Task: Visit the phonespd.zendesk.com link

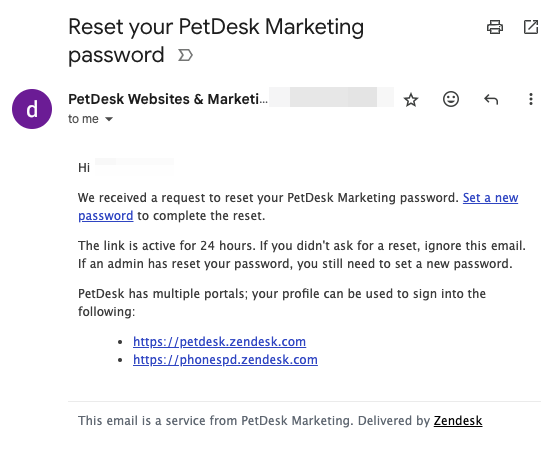Action: pos(225,359)
